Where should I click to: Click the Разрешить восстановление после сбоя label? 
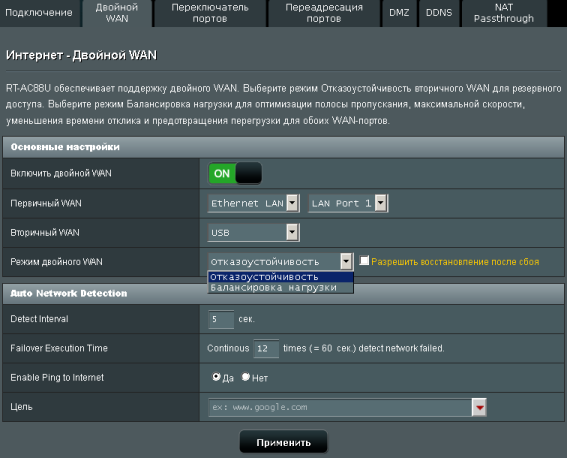[x=455, y=262]
